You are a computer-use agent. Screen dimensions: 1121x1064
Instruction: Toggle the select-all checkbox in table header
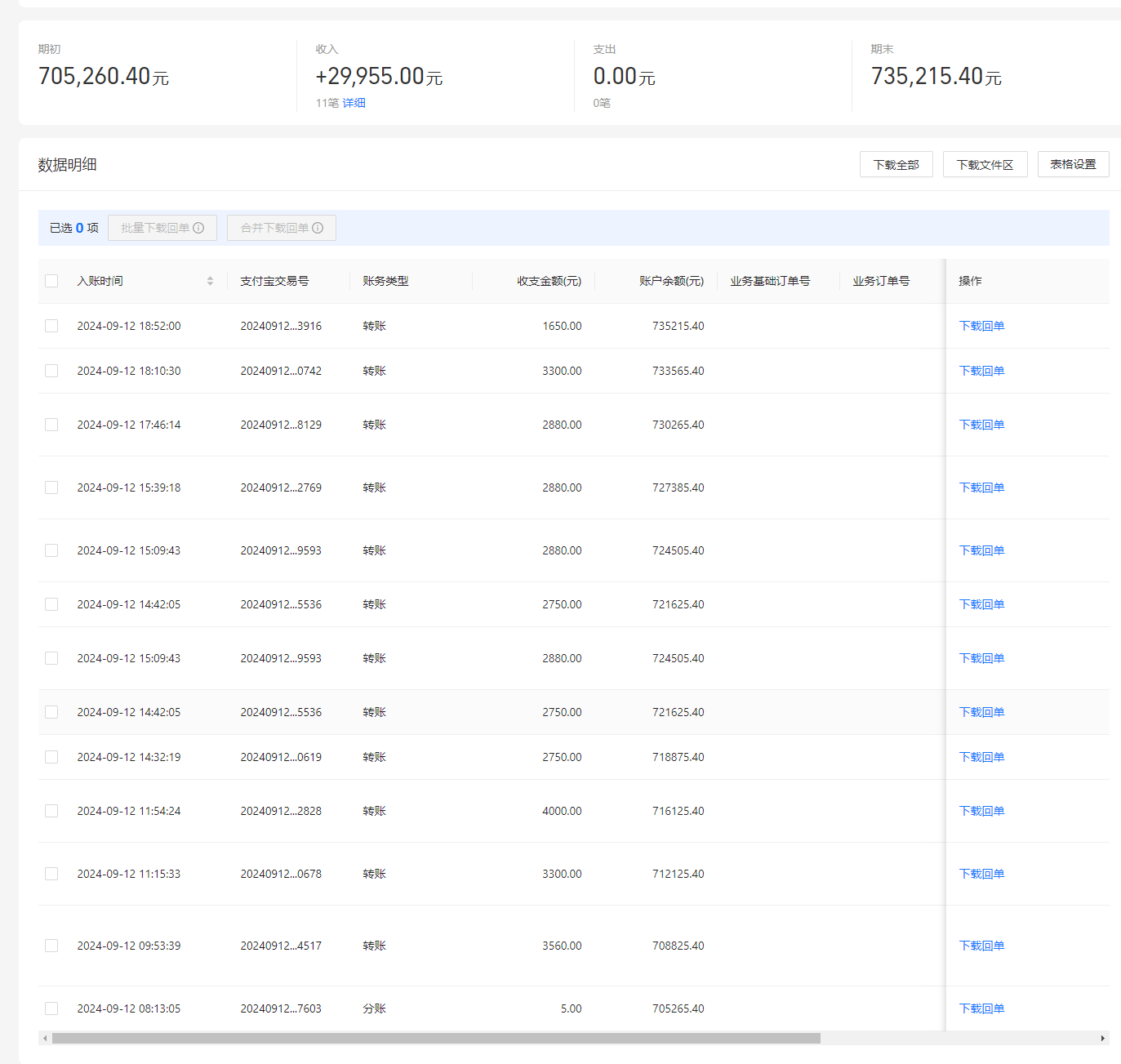(x=51, y=281)
